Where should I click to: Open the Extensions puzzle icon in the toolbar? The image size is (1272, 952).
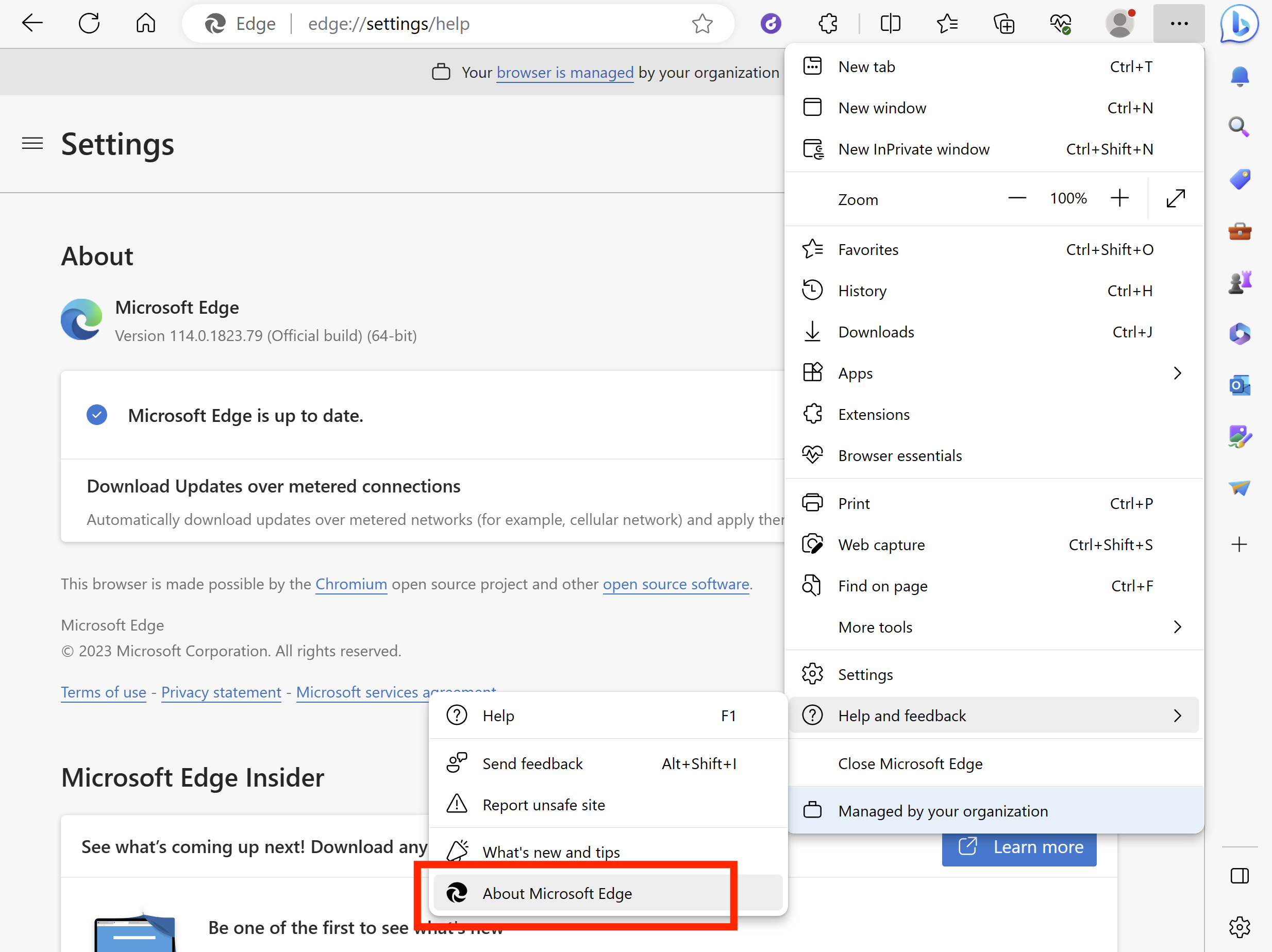point(828,24)
